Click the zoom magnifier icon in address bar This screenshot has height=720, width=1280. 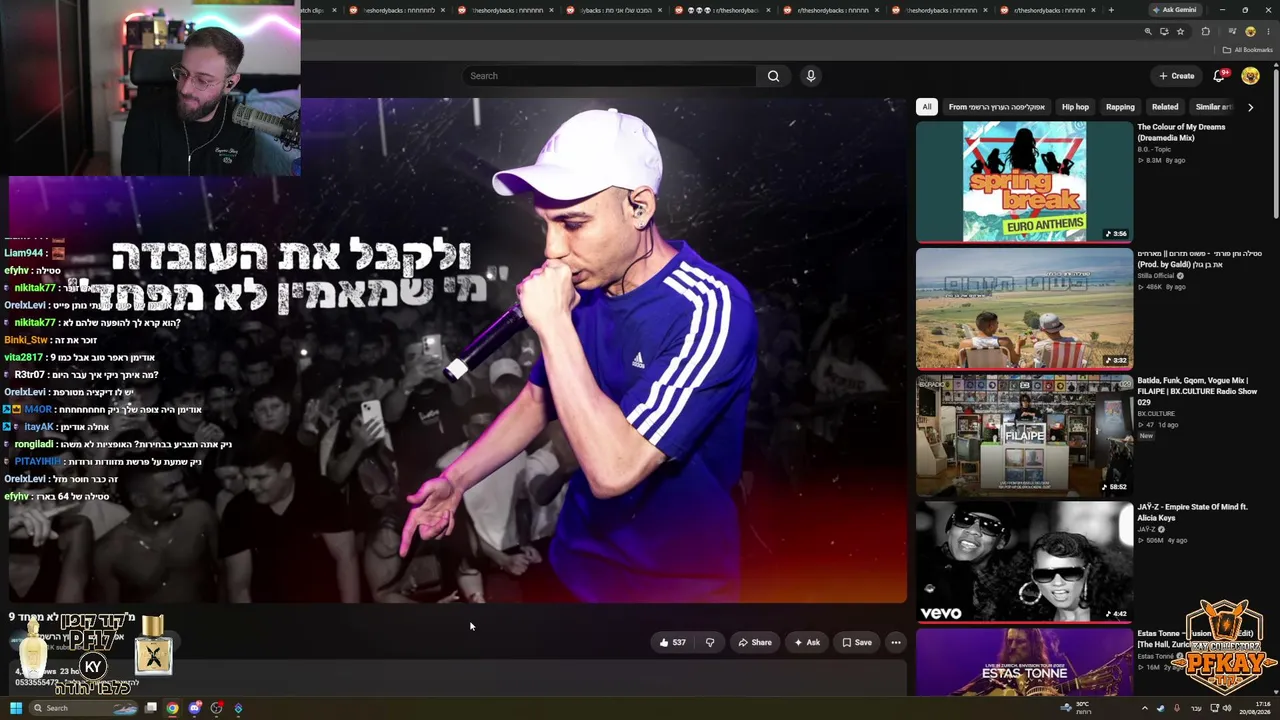(x=1148, y=32)
